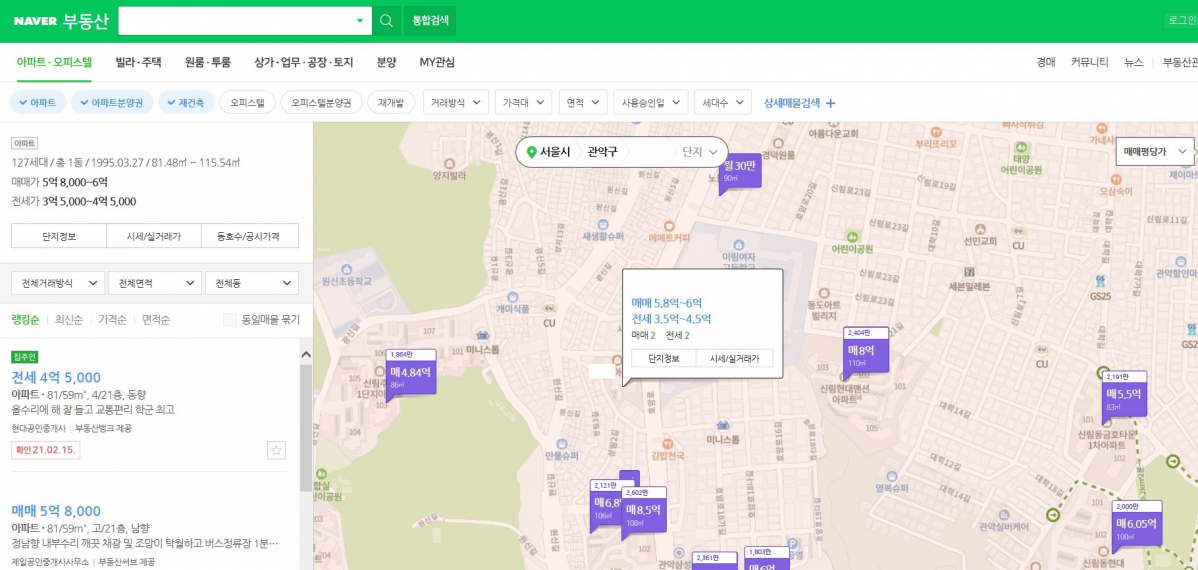The height and width of the screenshot is (570, 1198).
Task: Open the 전체면적 dropdown
Action: coord(155,283)
